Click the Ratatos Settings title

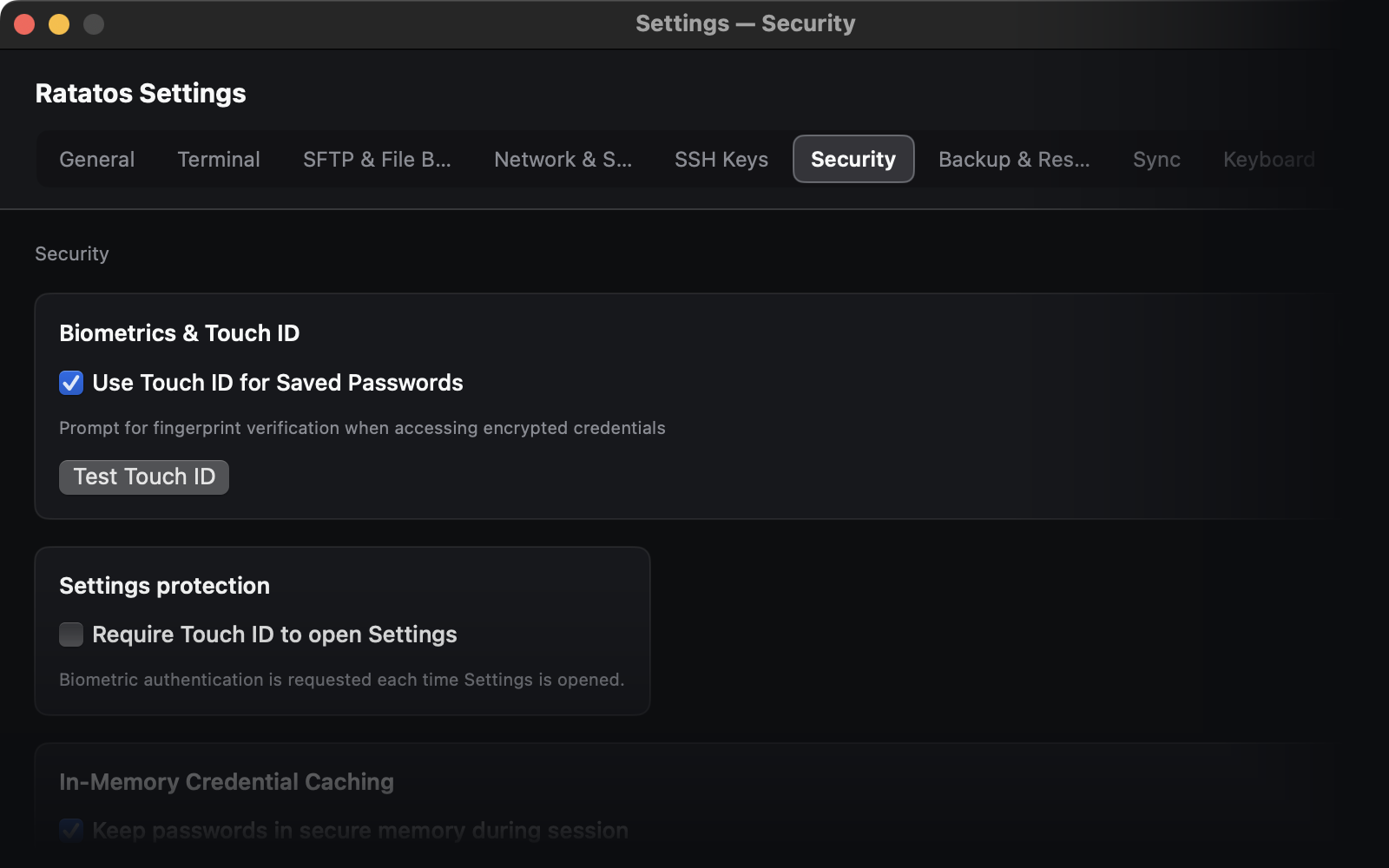141,93
